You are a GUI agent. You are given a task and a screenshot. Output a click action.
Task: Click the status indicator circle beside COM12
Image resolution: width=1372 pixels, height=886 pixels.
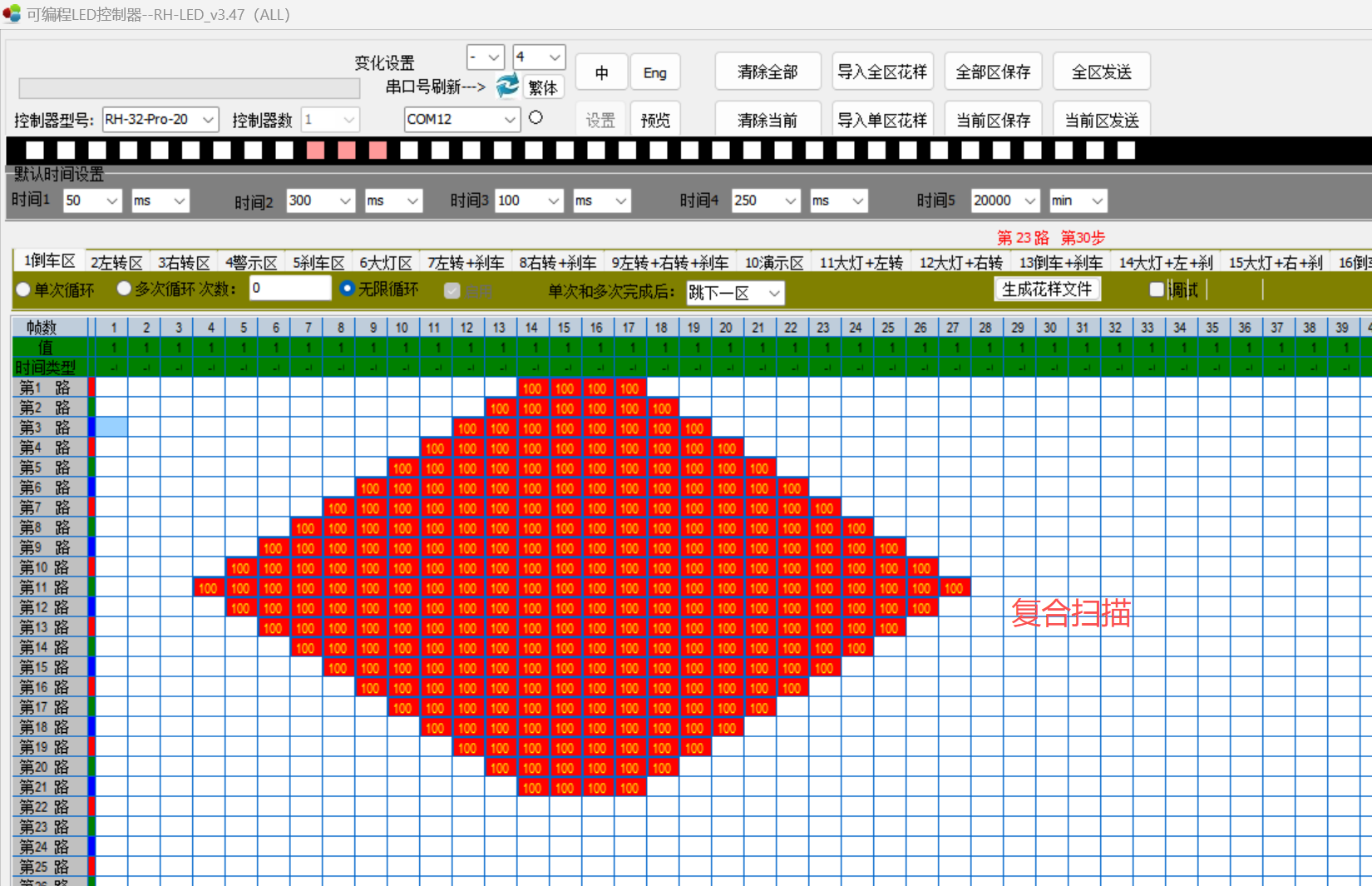pos(535,117)
